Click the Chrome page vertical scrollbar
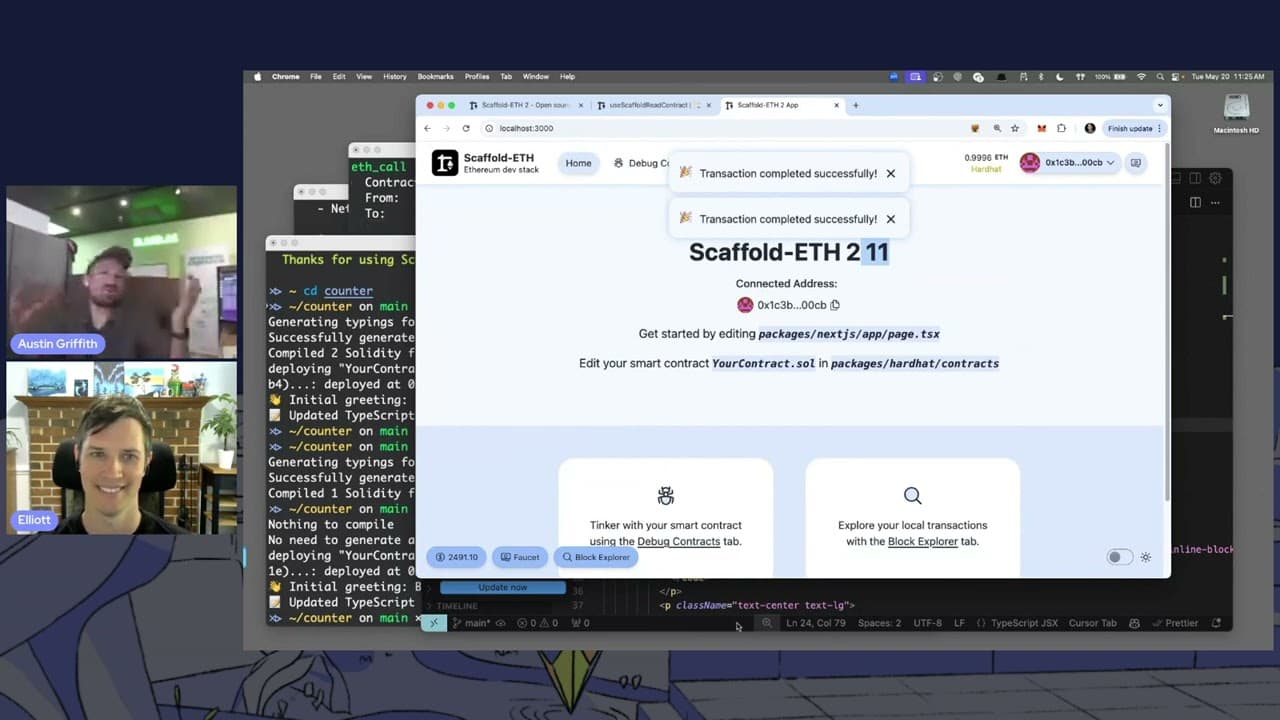Image resolution: width=1280 pixels, height=720 pixels. [1166, 320]
